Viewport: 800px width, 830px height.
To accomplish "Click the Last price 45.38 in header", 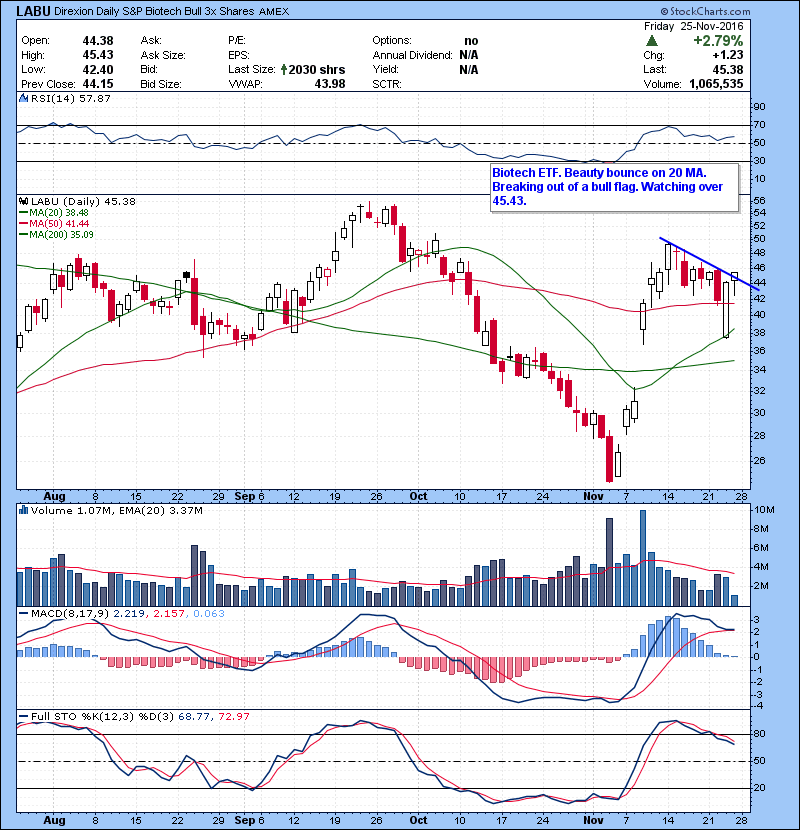I will [x=727, y=69].
